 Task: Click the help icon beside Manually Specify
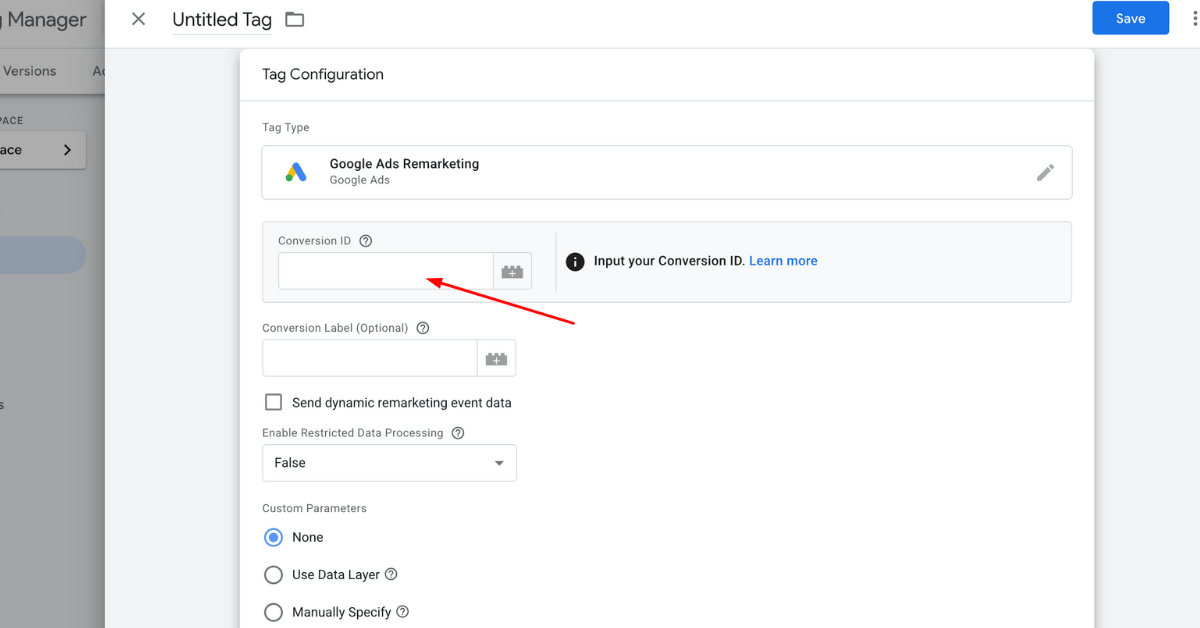[402, 612]
